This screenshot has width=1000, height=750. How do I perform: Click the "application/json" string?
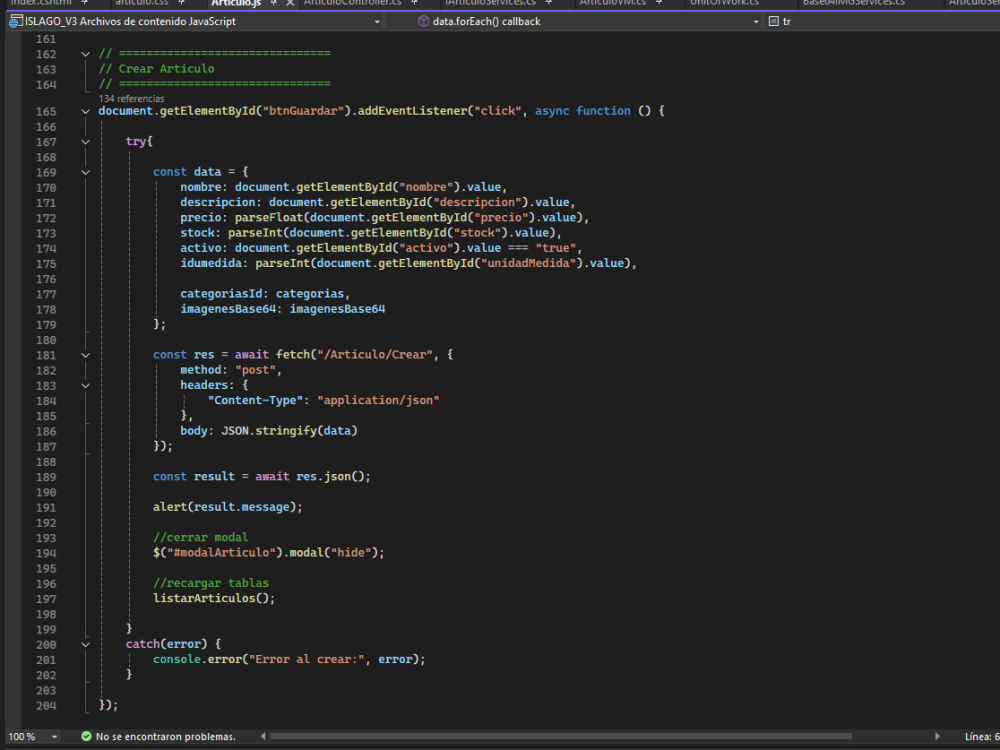[x=378, y=401]
